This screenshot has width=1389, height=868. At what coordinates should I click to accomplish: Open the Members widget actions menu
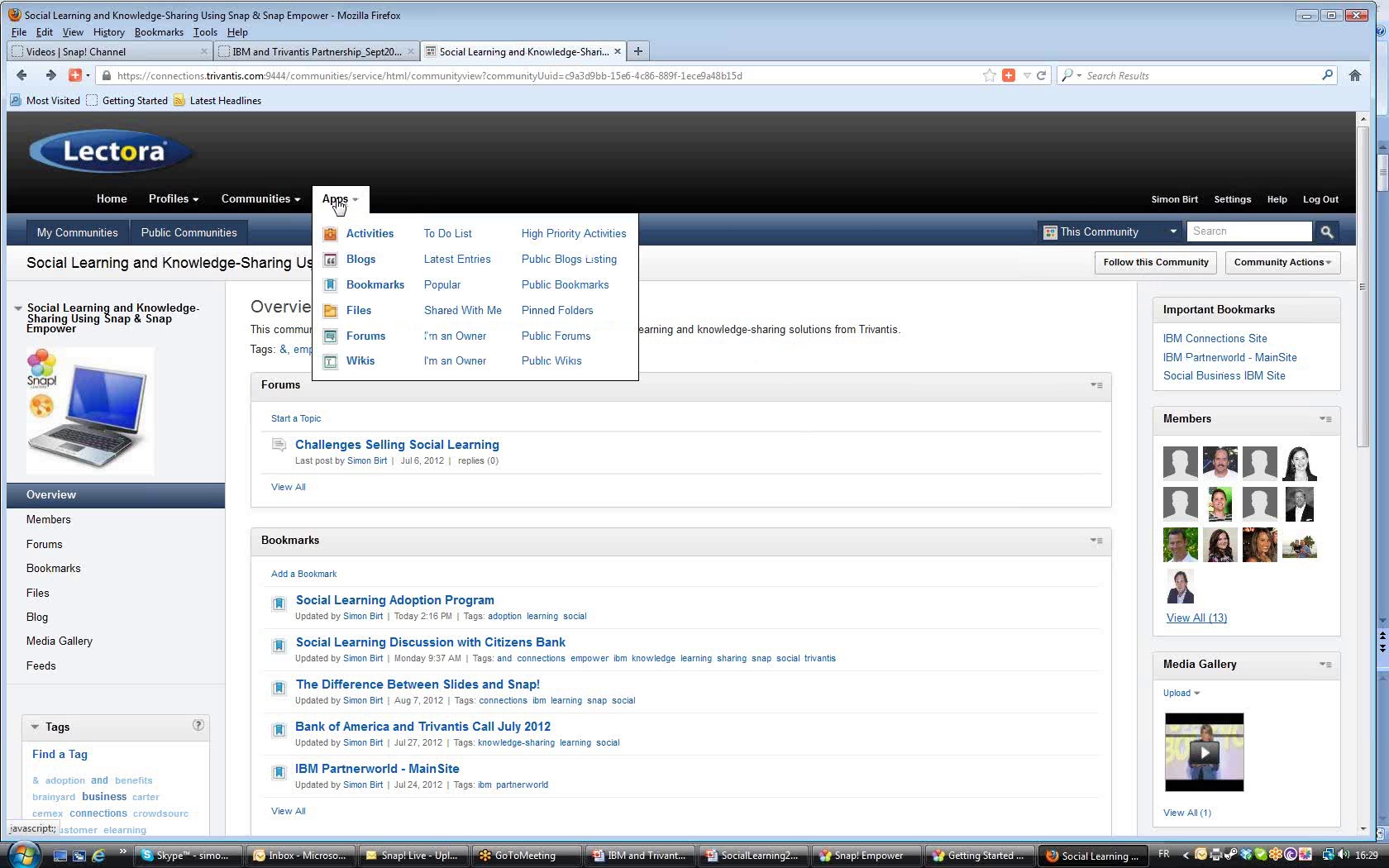(1325, 419)
